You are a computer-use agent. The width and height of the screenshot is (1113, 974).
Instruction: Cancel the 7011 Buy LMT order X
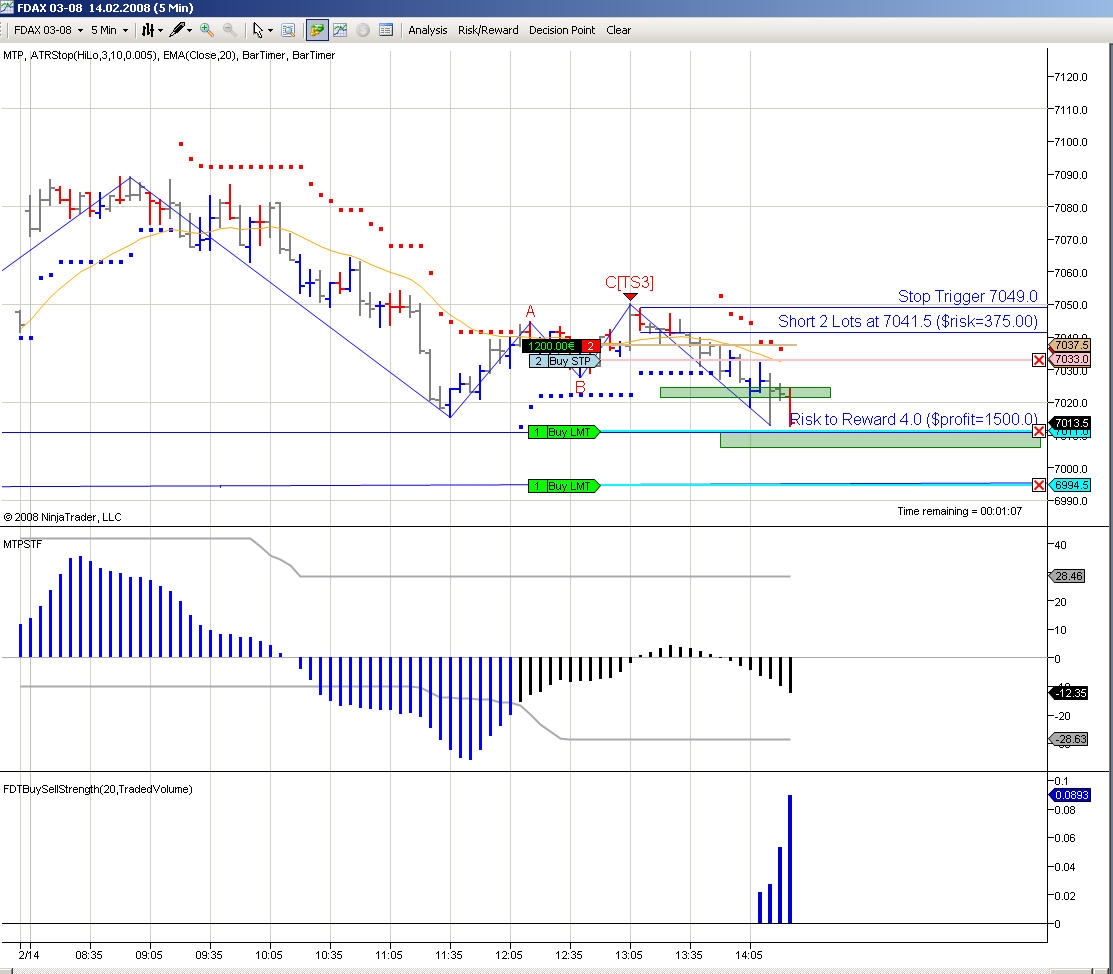click(x=1038, y=432)
